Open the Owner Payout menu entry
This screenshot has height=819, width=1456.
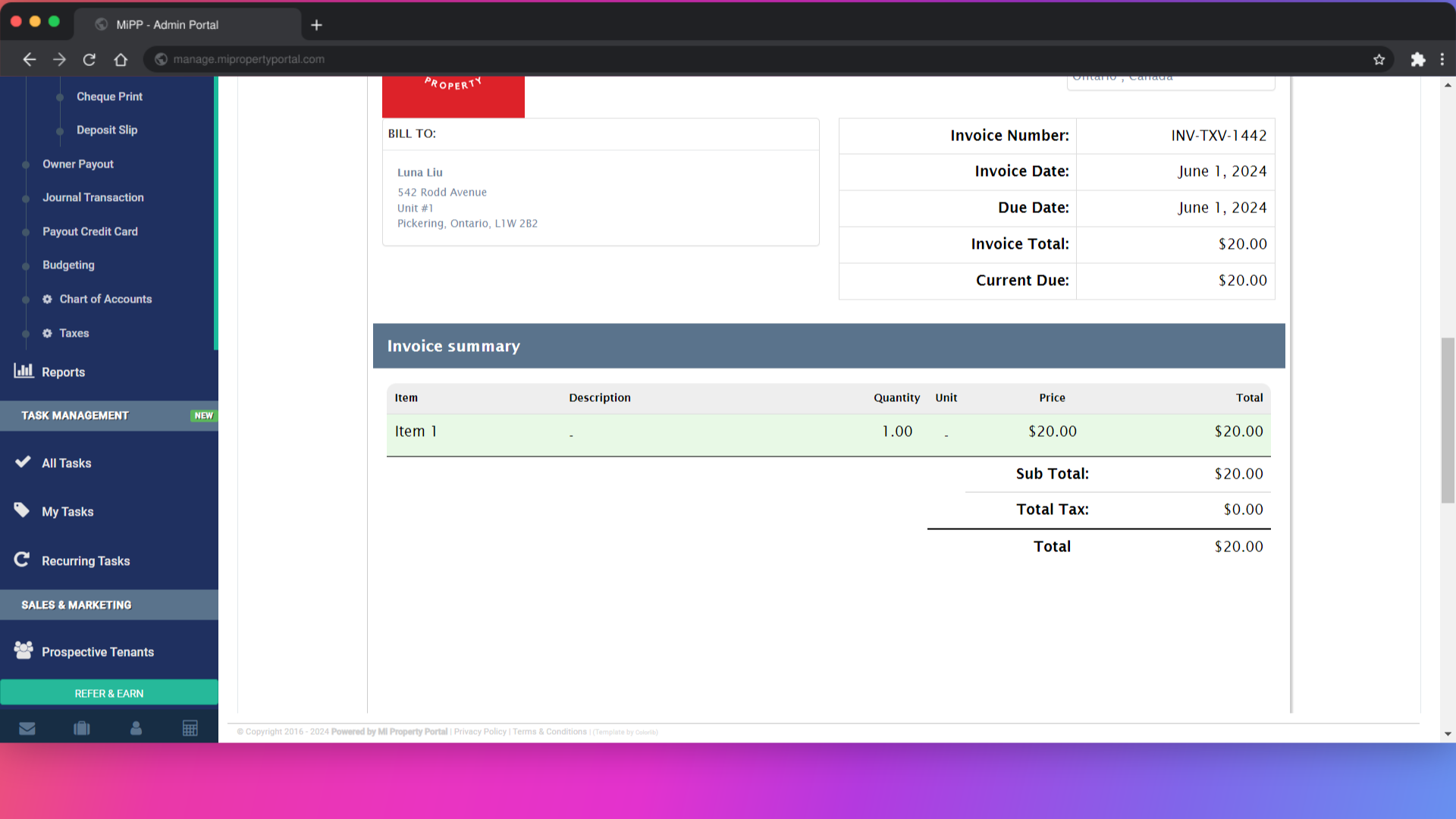coord(77,164)
